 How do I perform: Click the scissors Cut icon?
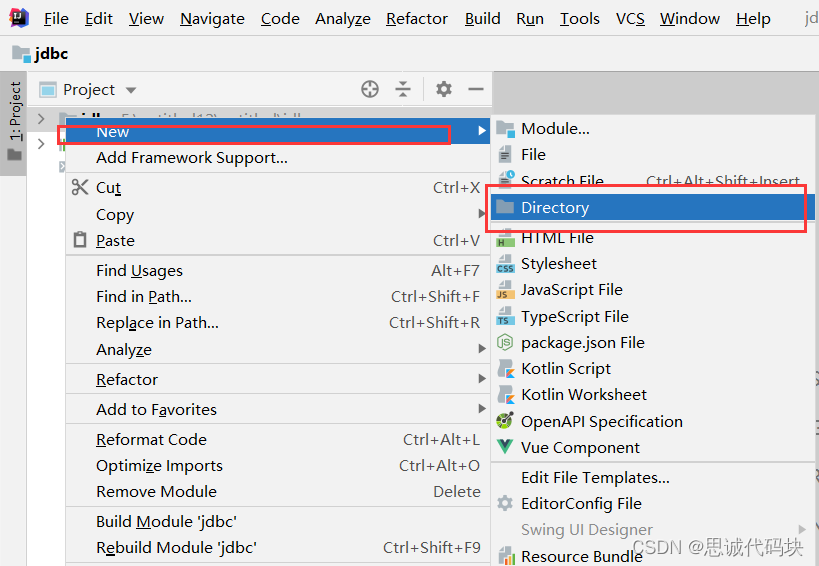80,187
